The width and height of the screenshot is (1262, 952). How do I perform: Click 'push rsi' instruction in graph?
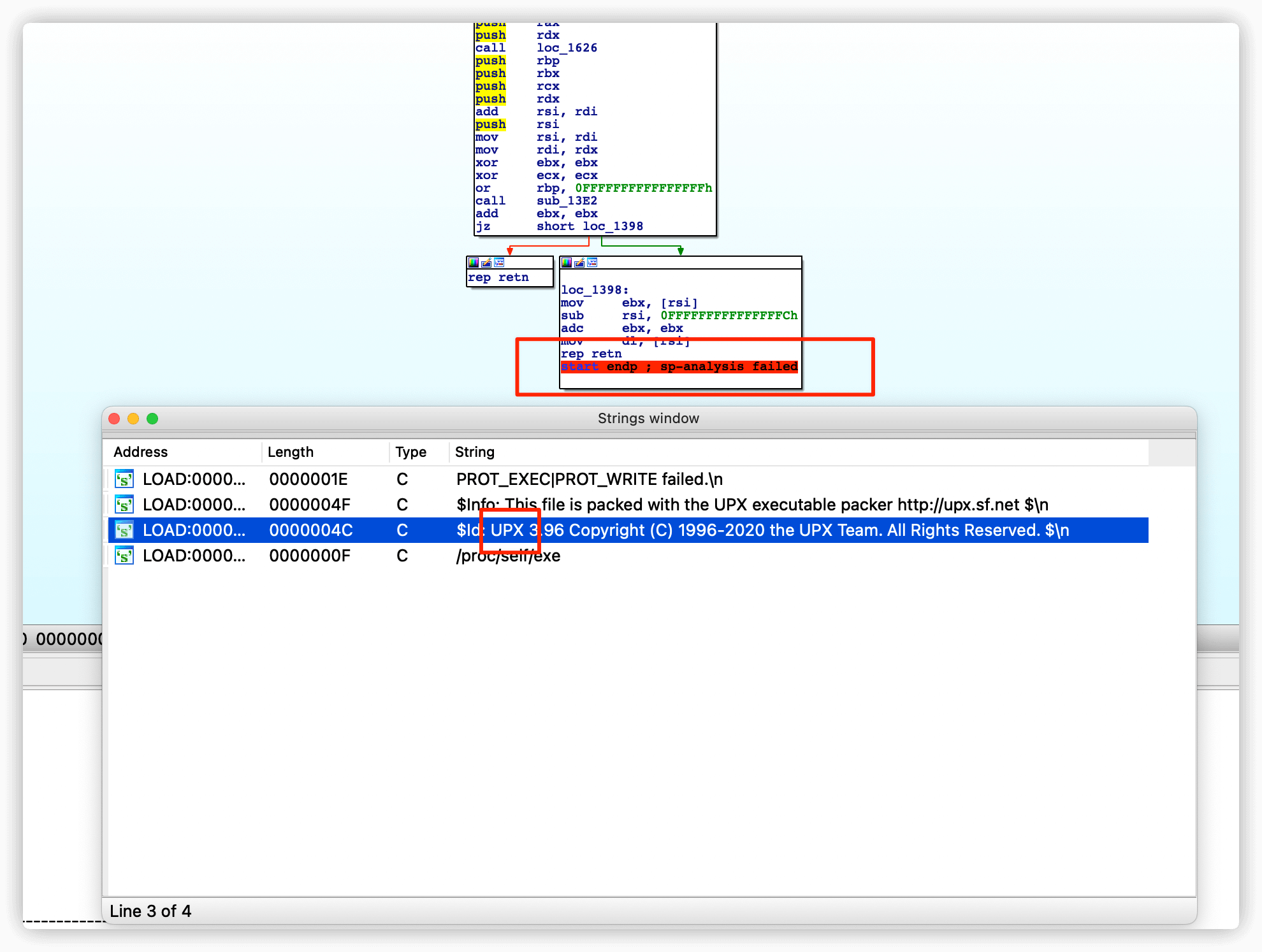517,124
